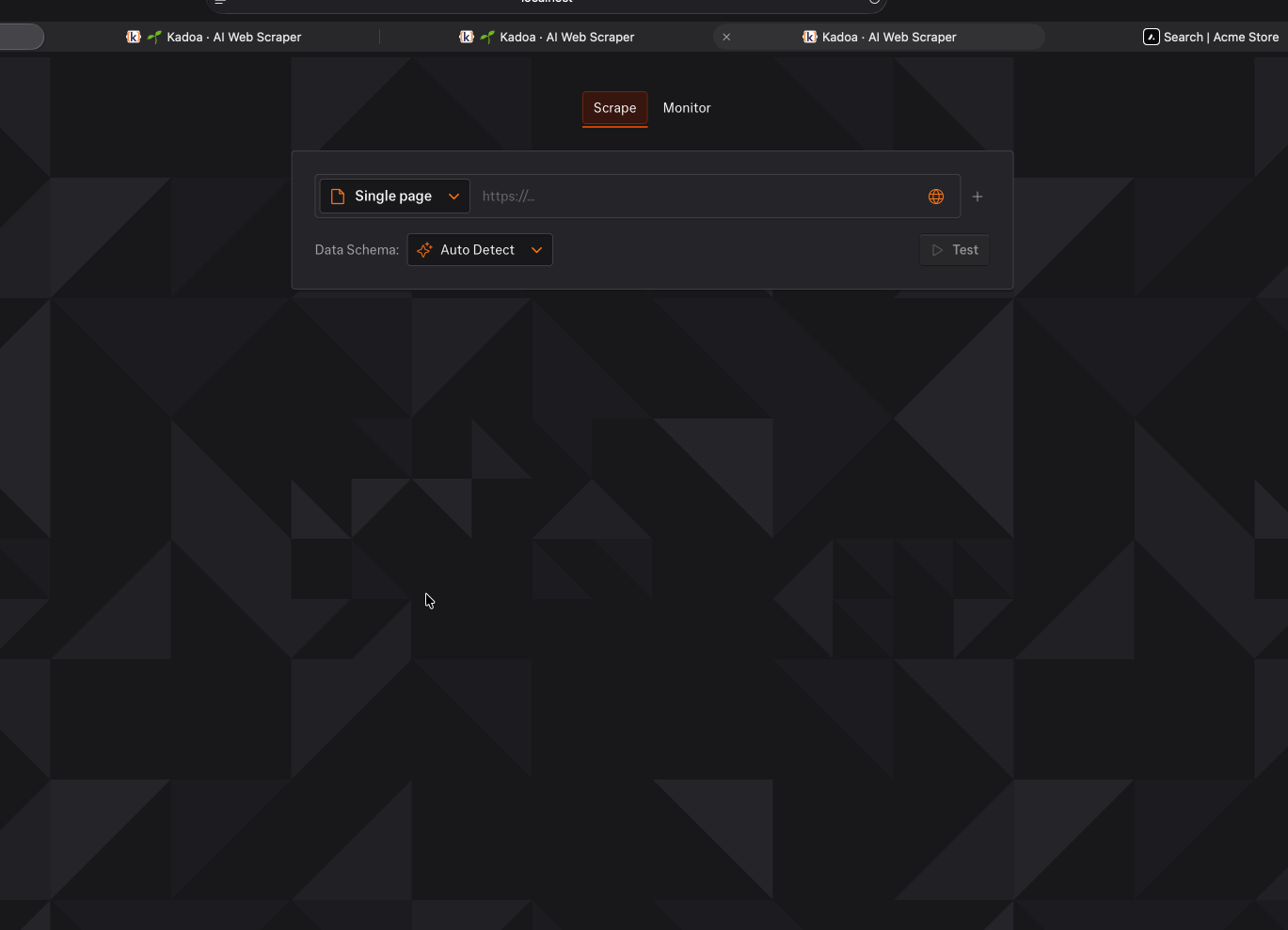
Task: Open the Single page mode dropdown
Action: click(393, 197)
